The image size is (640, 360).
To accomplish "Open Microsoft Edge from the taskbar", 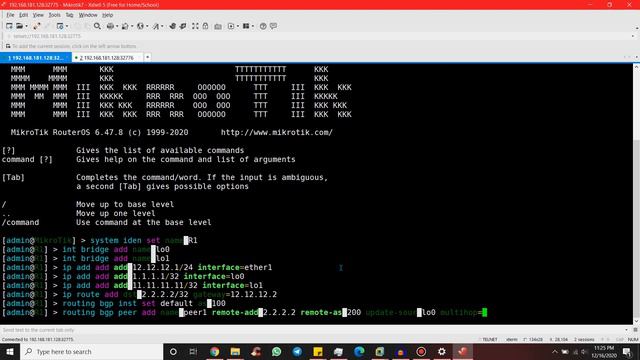I will (359, 351).
